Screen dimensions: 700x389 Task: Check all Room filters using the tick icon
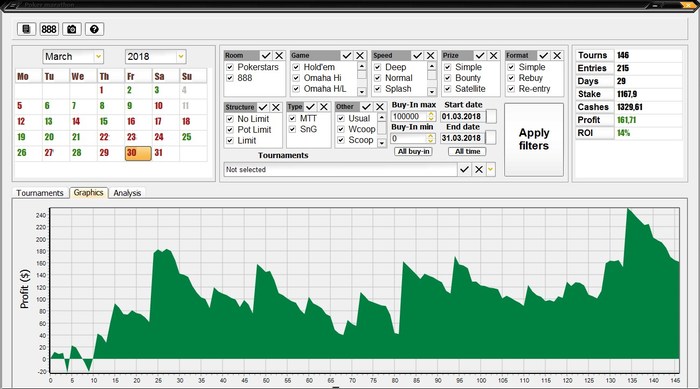coord(266,55)
